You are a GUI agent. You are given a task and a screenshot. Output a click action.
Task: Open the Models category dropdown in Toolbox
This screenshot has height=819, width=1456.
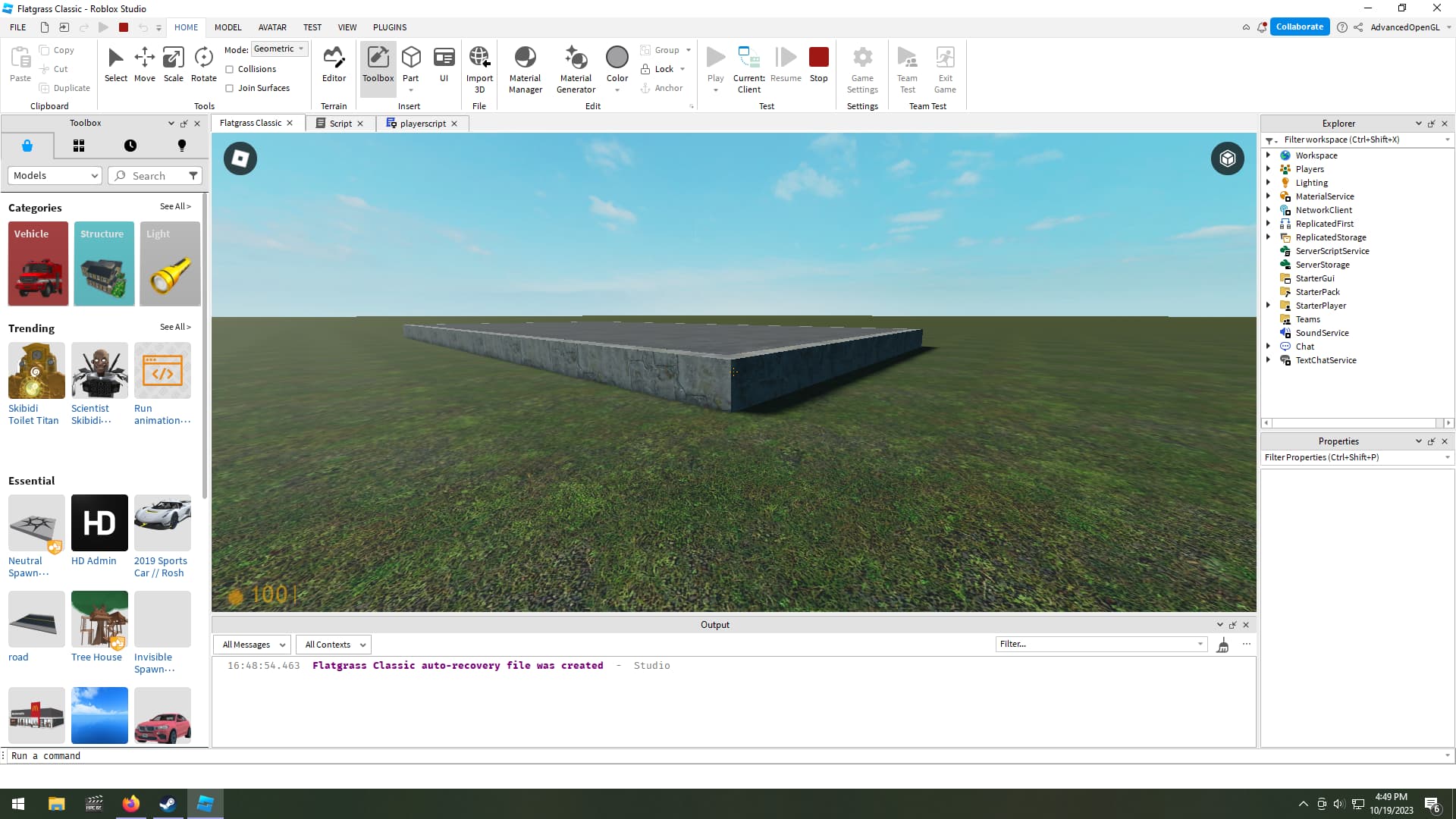[x=54, y=175]
